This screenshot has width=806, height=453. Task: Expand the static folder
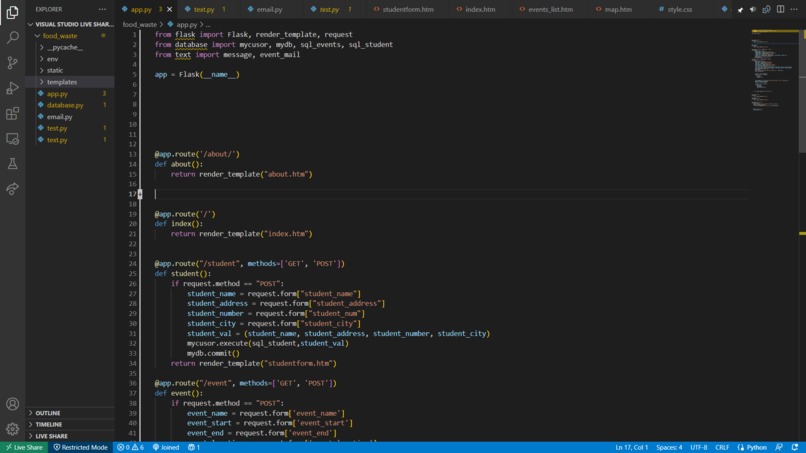[55, 70]
